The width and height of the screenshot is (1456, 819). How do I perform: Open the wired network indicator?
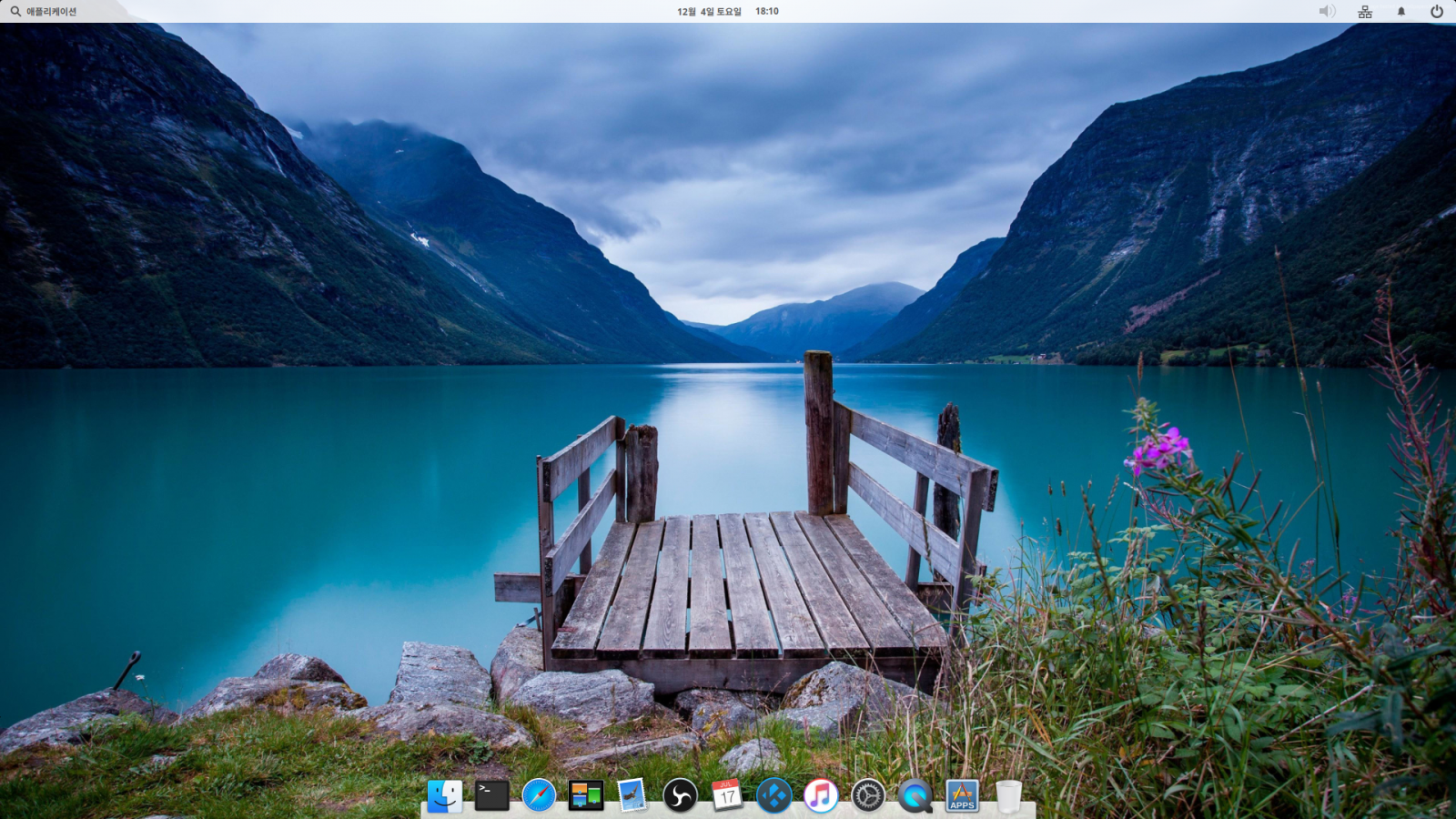pyautogui.click(x=1365, y=12)
